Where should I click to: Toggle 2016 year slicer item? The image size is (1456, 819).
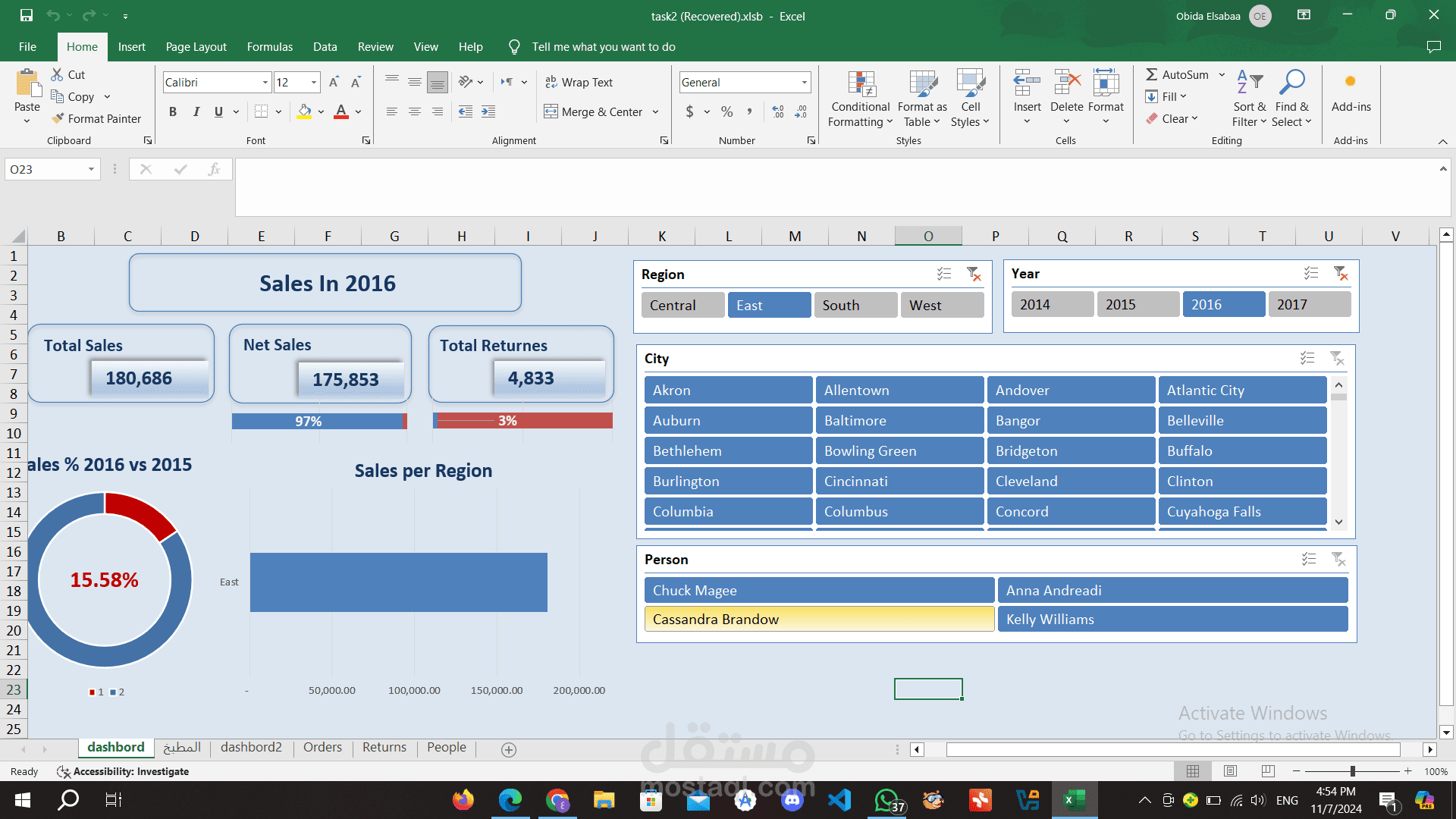(1224, 304)
